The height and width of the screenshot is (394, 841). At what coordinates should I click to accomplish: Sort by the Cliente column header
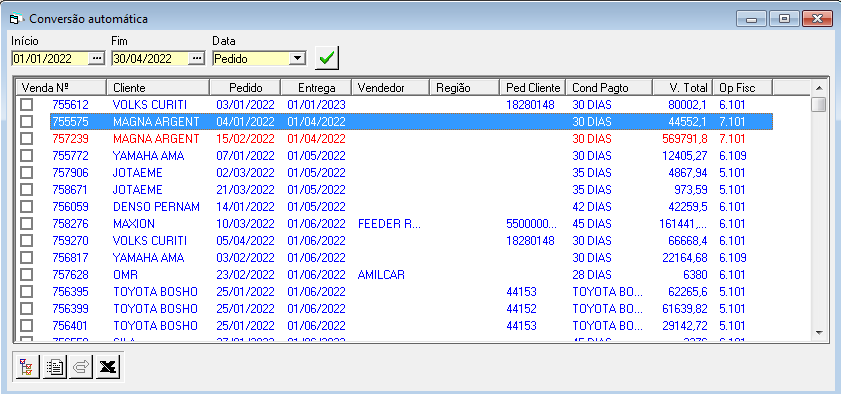[158, 87]
